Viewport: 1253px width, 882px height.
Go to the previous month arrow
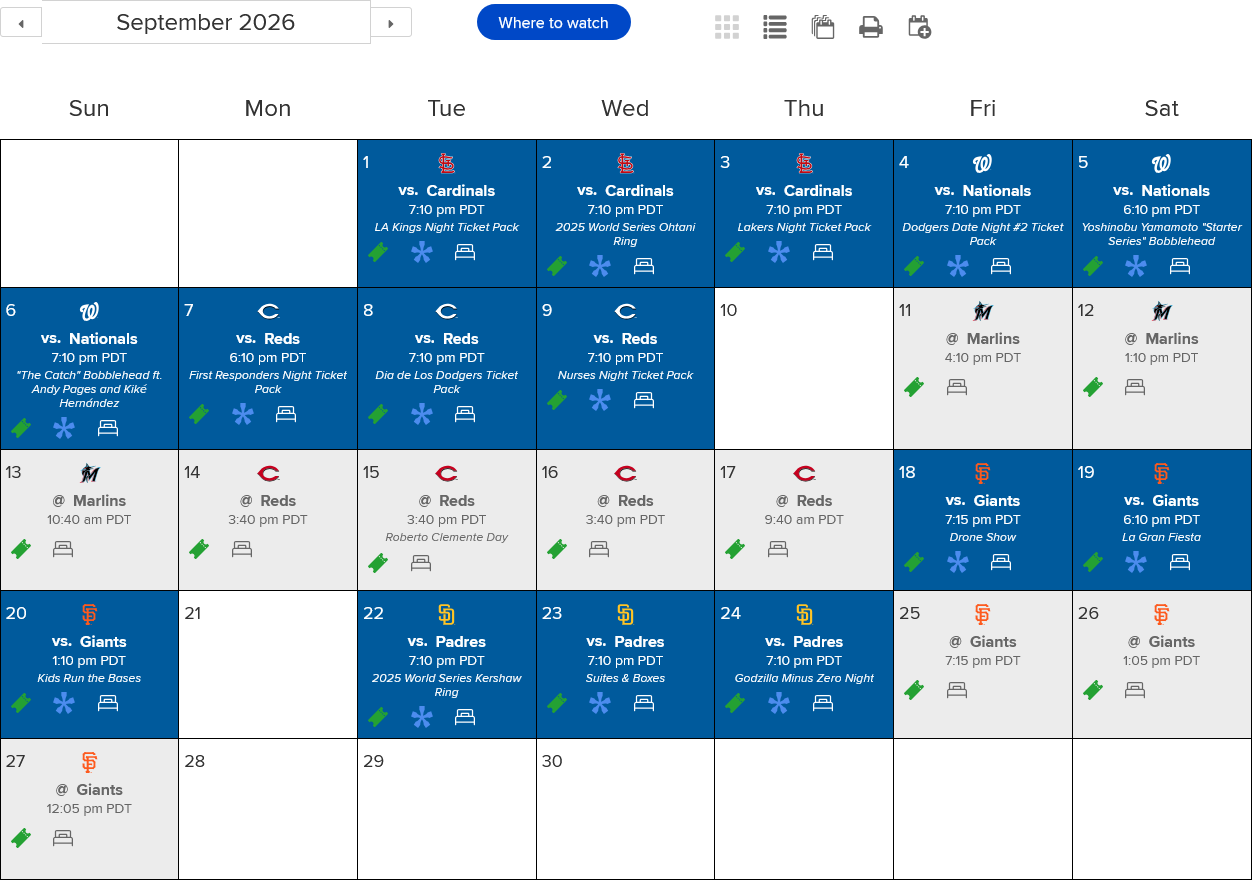point(21,22)
